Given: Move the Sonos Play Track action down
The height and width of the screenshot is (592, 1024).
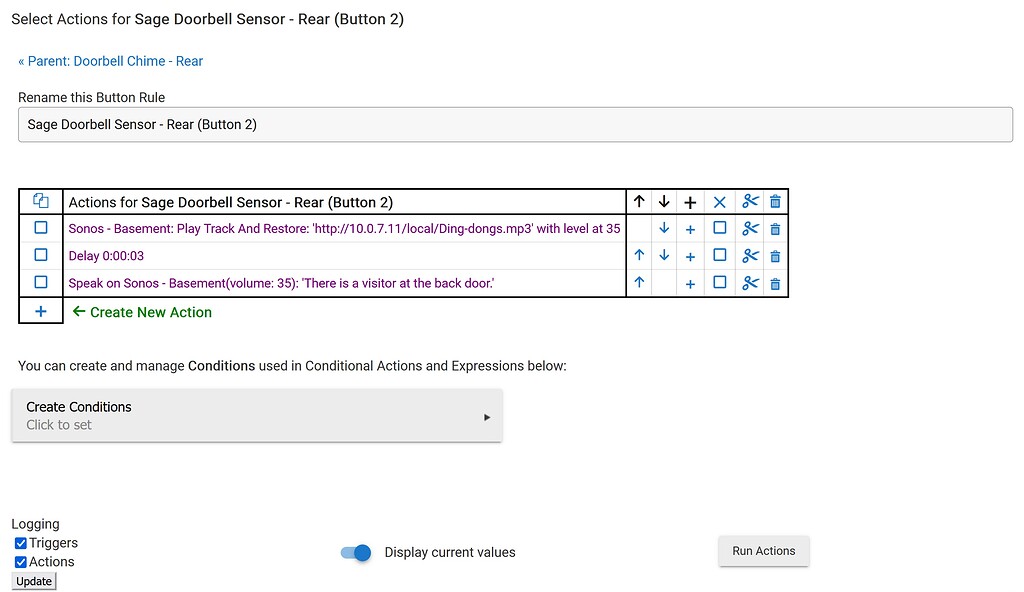Looking at the screenshot, I should click(x=664, y=228).
